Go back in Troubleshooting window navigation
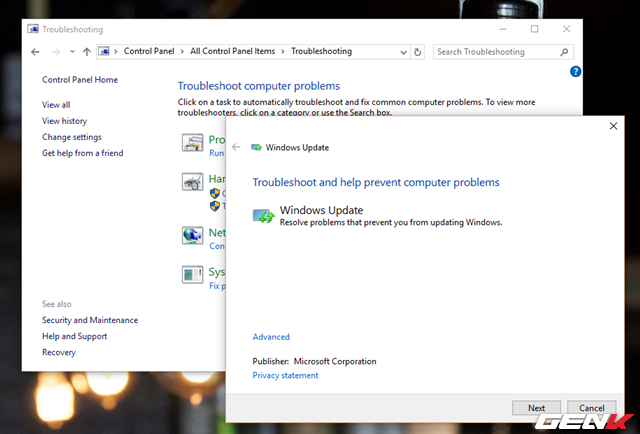This screenshot has width=640, height=434. [x=36, y=52]
